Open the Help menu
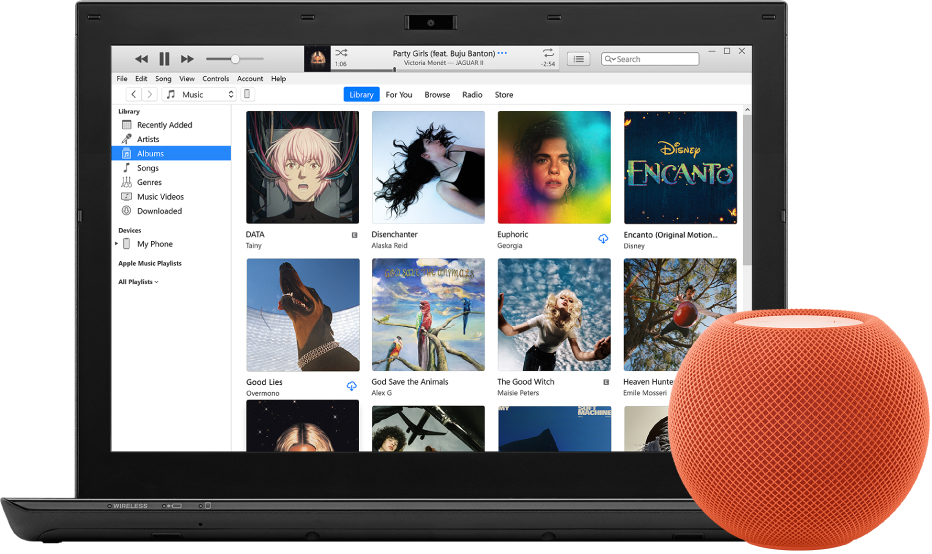Screen dimensions: 932x554 (x=279, y=78)
